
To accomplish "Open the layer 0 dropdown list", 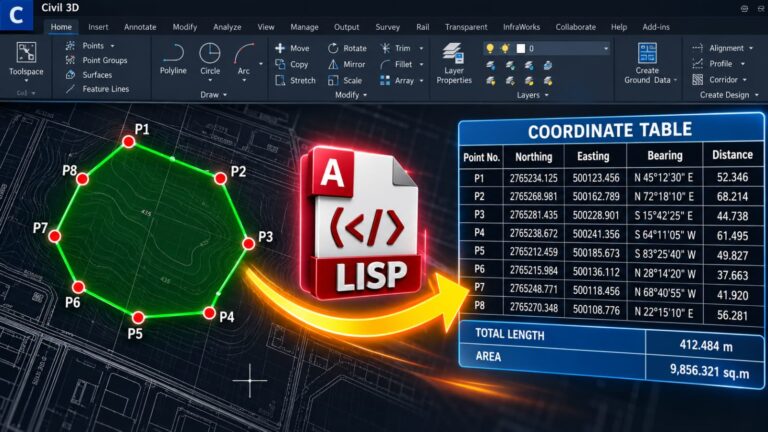I will pos(606,48).
